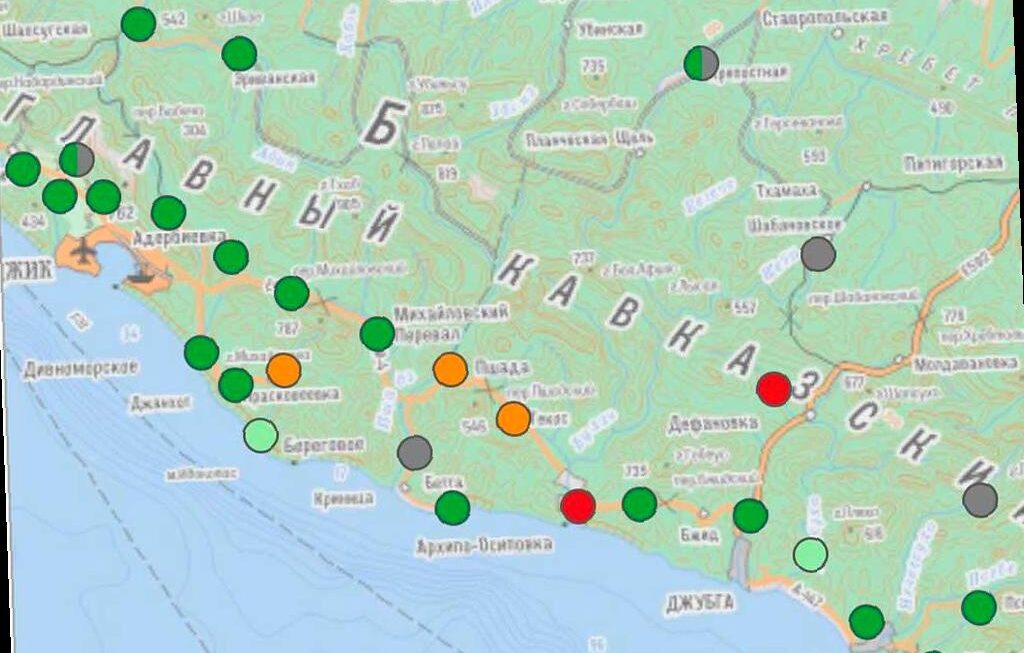Click the orange marker beside Пшада
Viewport: 1024px width, 653px height.
(x=451, y=369)
